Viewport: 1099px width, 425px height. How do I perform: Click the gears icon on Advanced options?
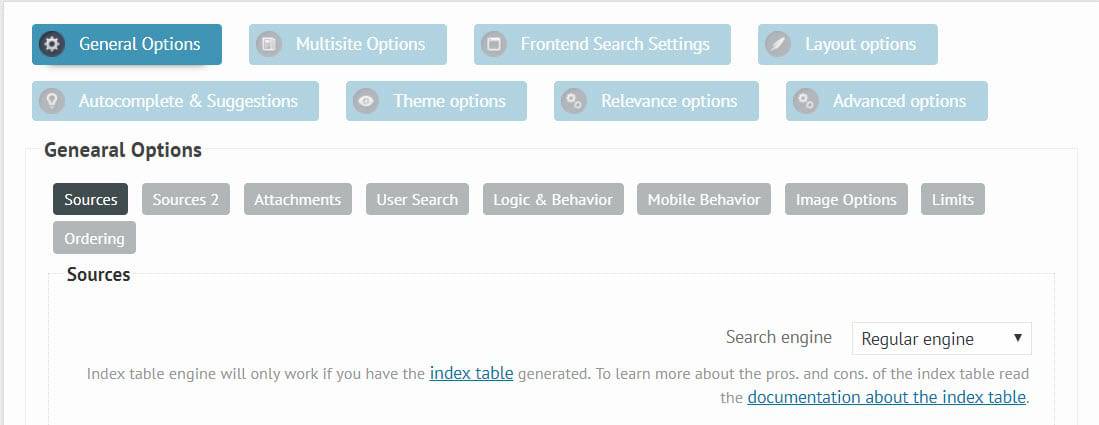[806, 101]
